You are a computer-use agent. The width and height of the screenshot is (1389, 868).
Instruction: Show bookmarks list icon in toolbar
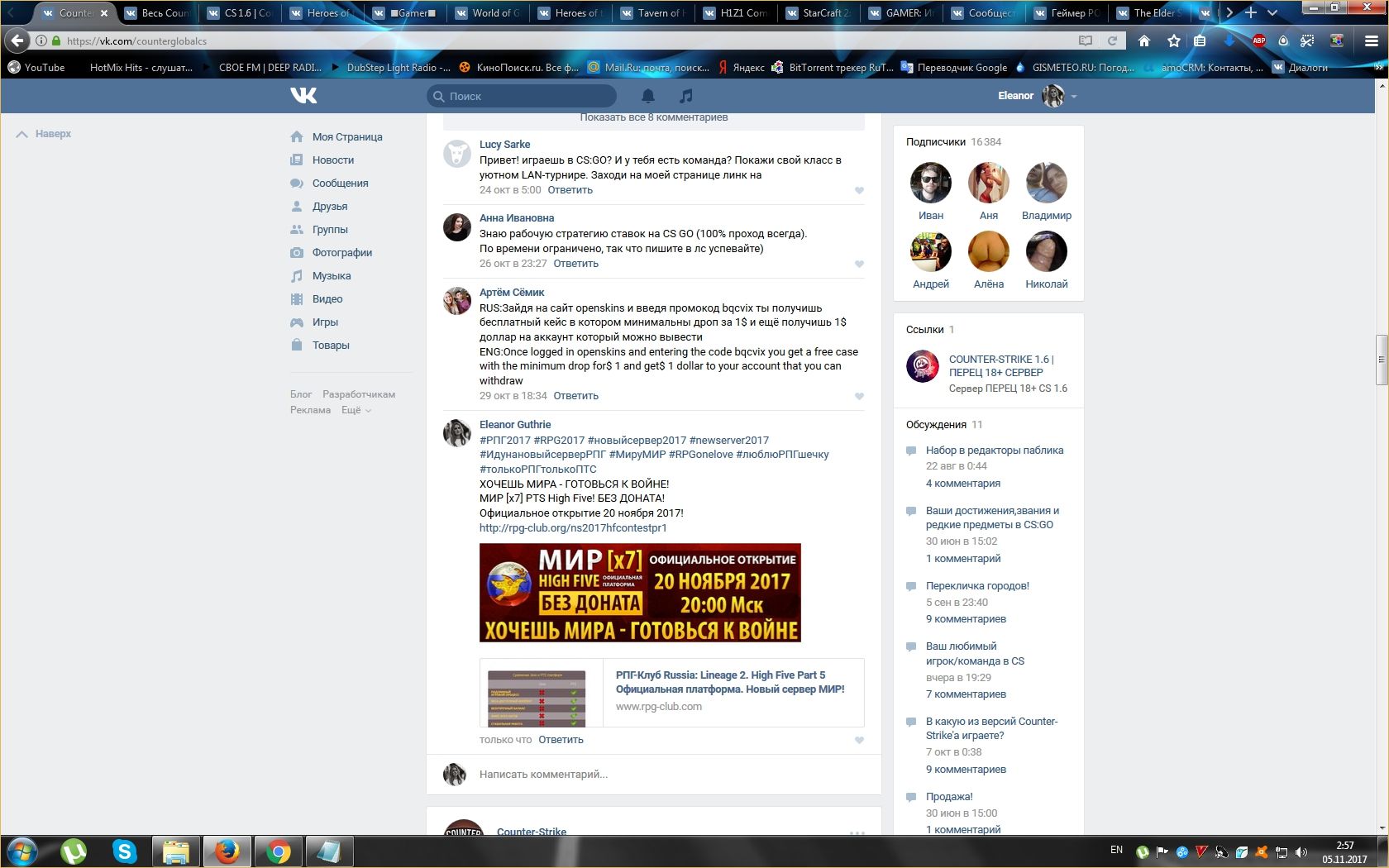(x=1200, y=41)
